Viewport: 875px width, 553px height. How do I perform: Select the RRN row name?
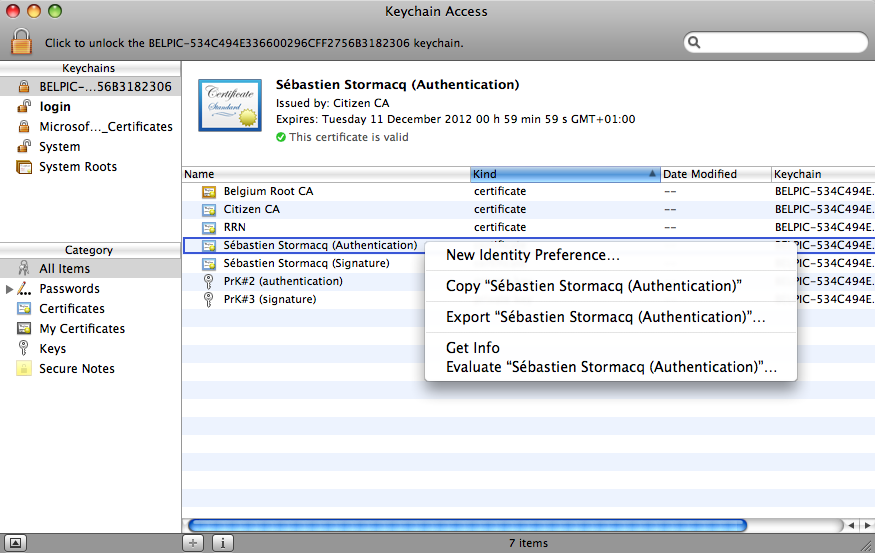click(x=234, y=227)
